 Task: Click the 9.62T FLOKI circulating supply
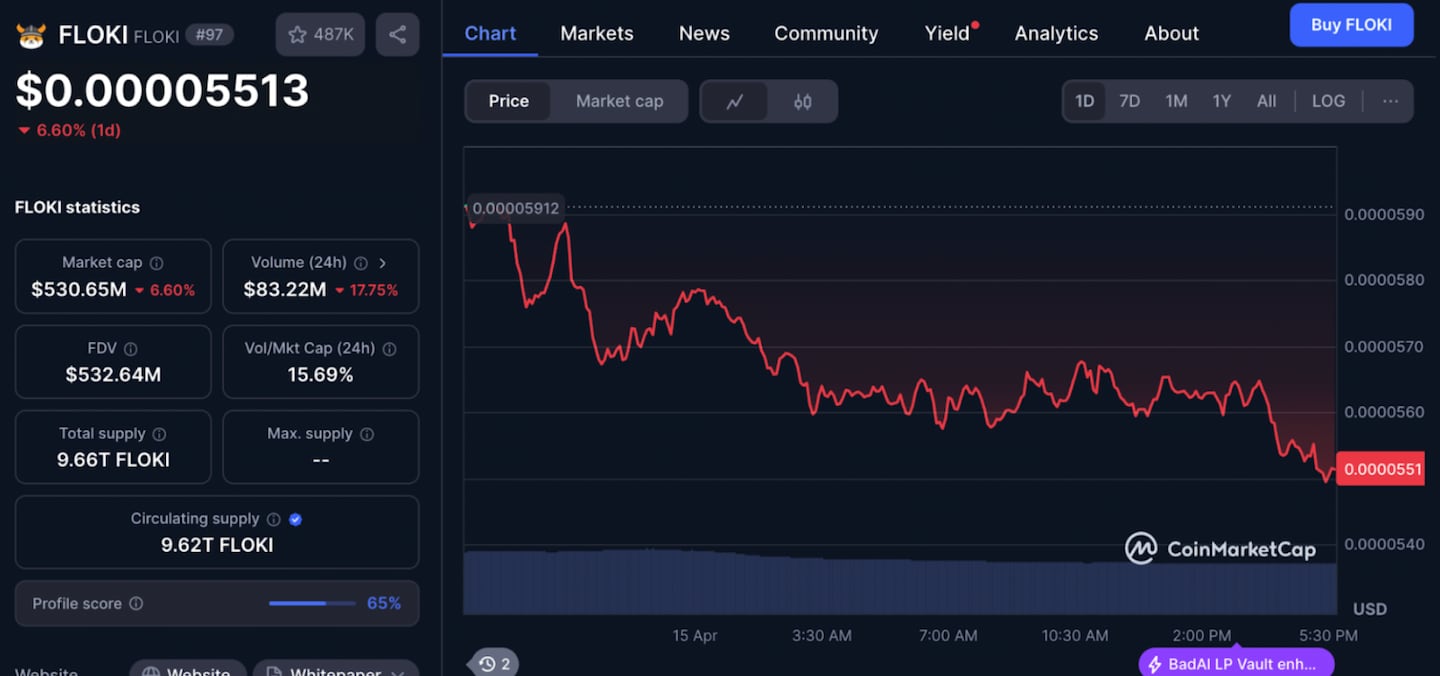tap(217, 545)
